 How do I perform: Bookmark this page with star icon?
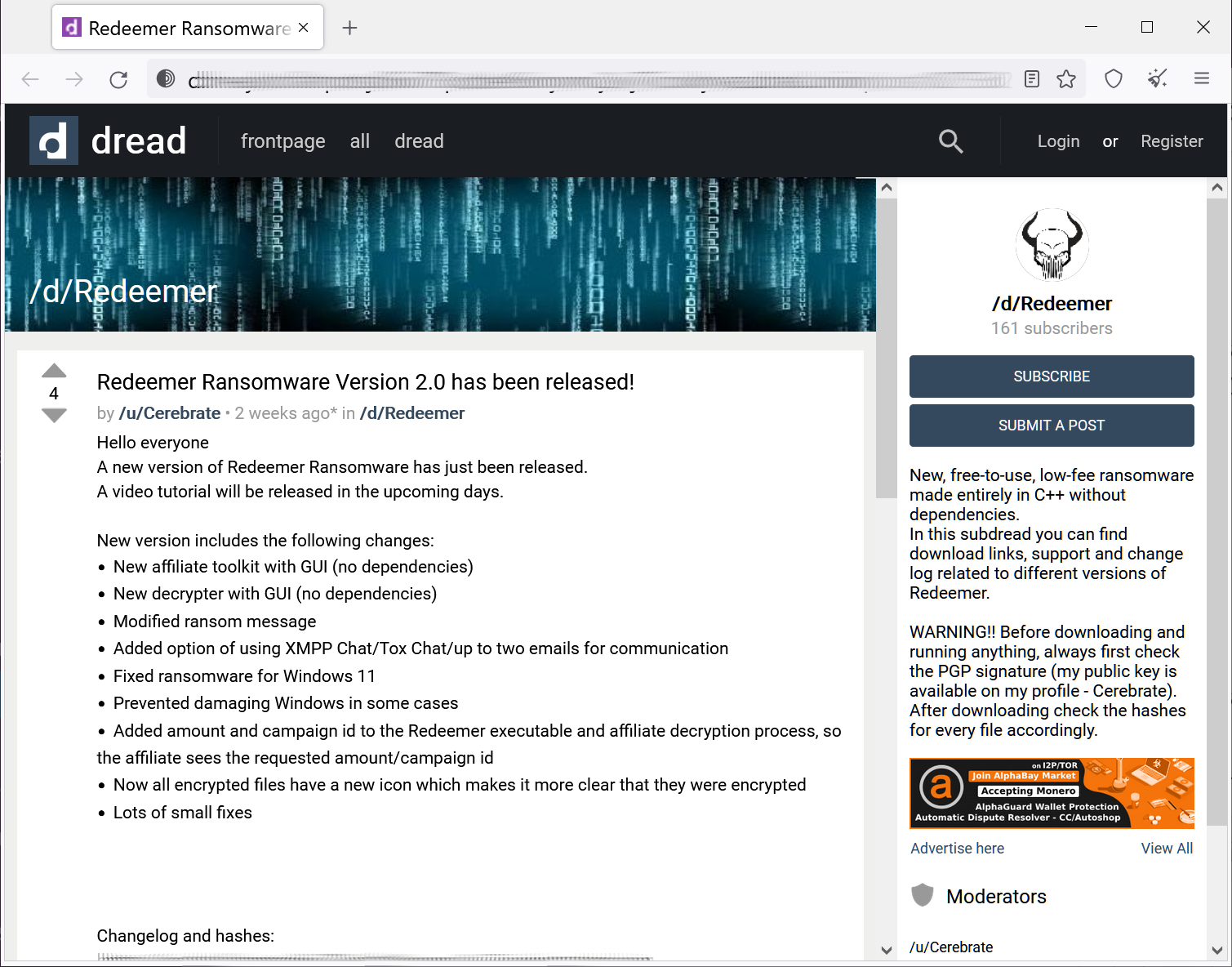1066,78
